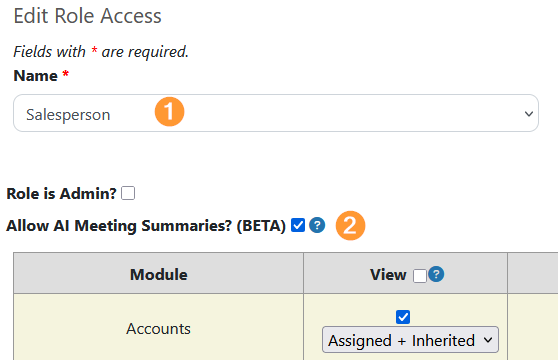Click the help icon next to View header

pyautogui.click(x=436, y=274)
